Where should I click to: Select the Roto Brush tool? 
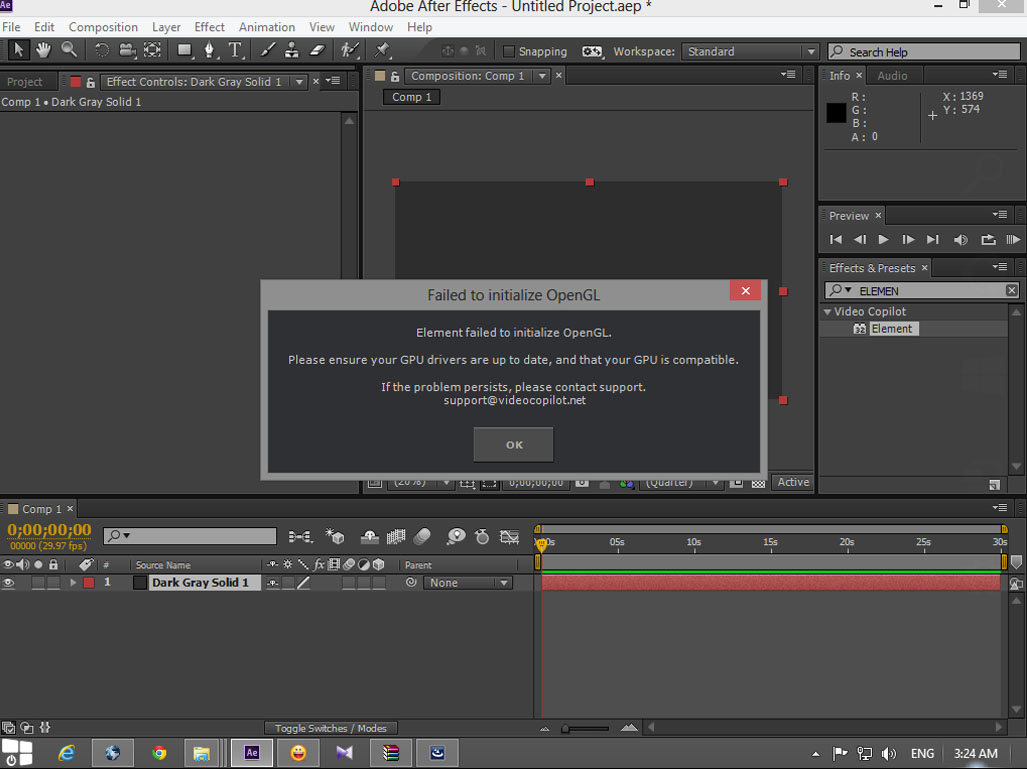pos(350,50)
